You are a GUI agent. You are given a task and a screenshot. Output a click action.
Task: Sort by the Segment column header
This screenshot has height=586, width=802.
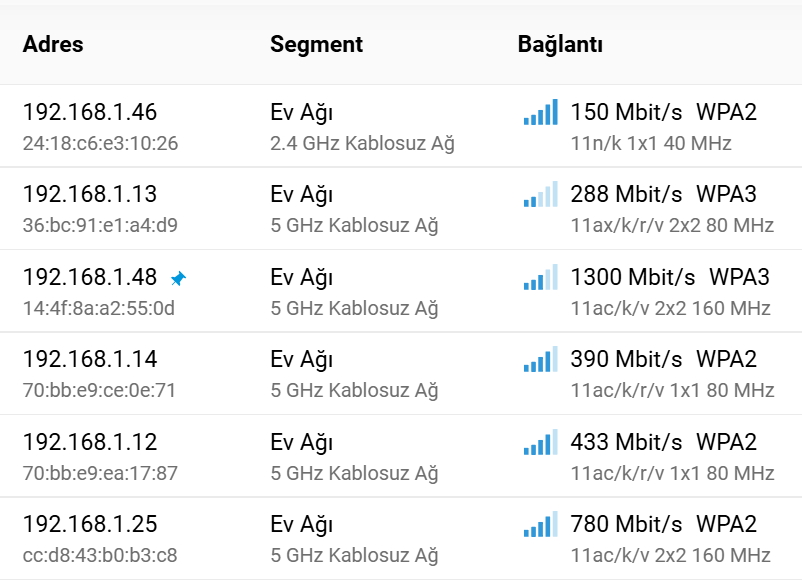tap(317, 44)
